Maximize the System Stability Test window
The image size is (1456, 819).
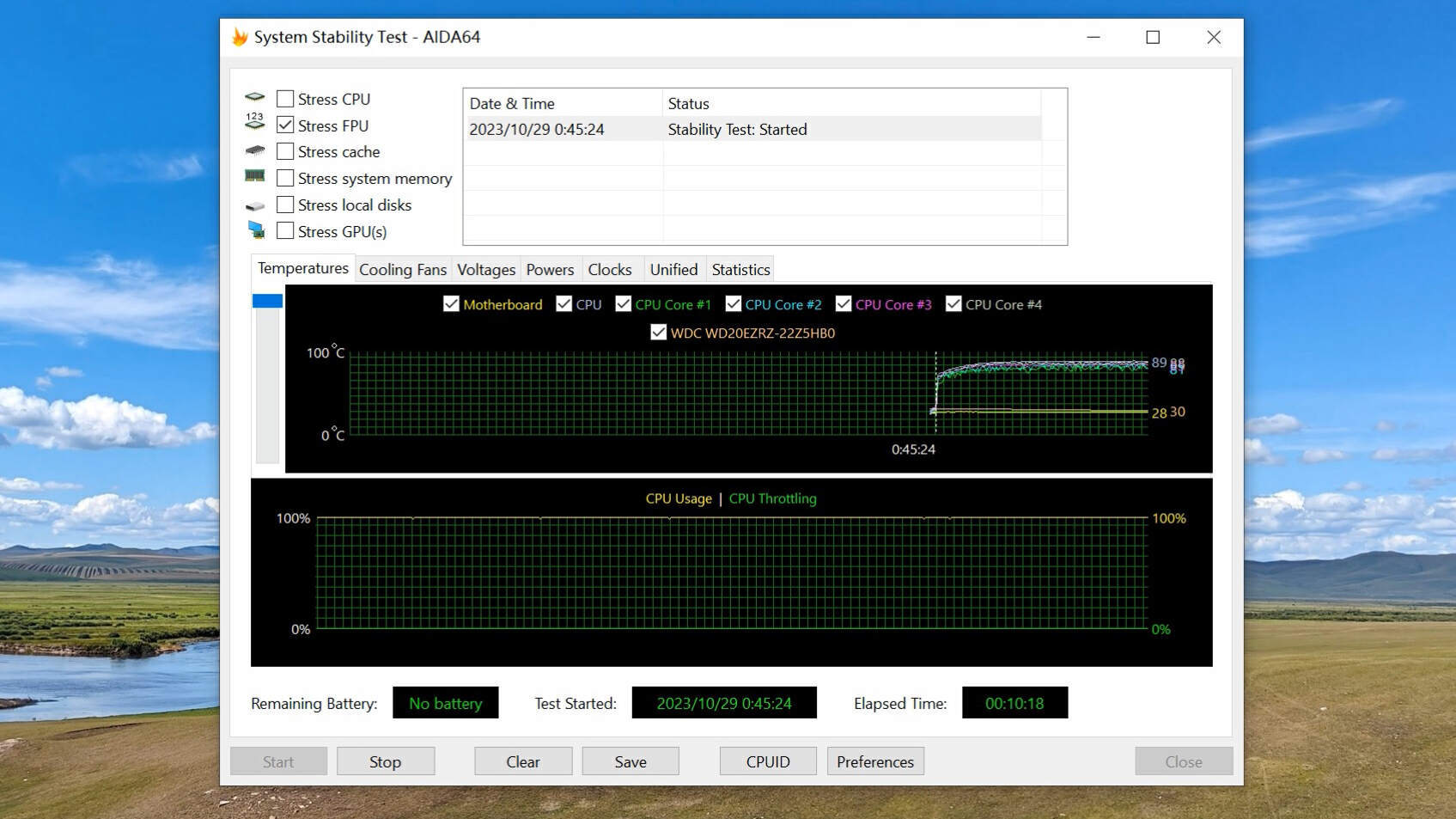1153,37
